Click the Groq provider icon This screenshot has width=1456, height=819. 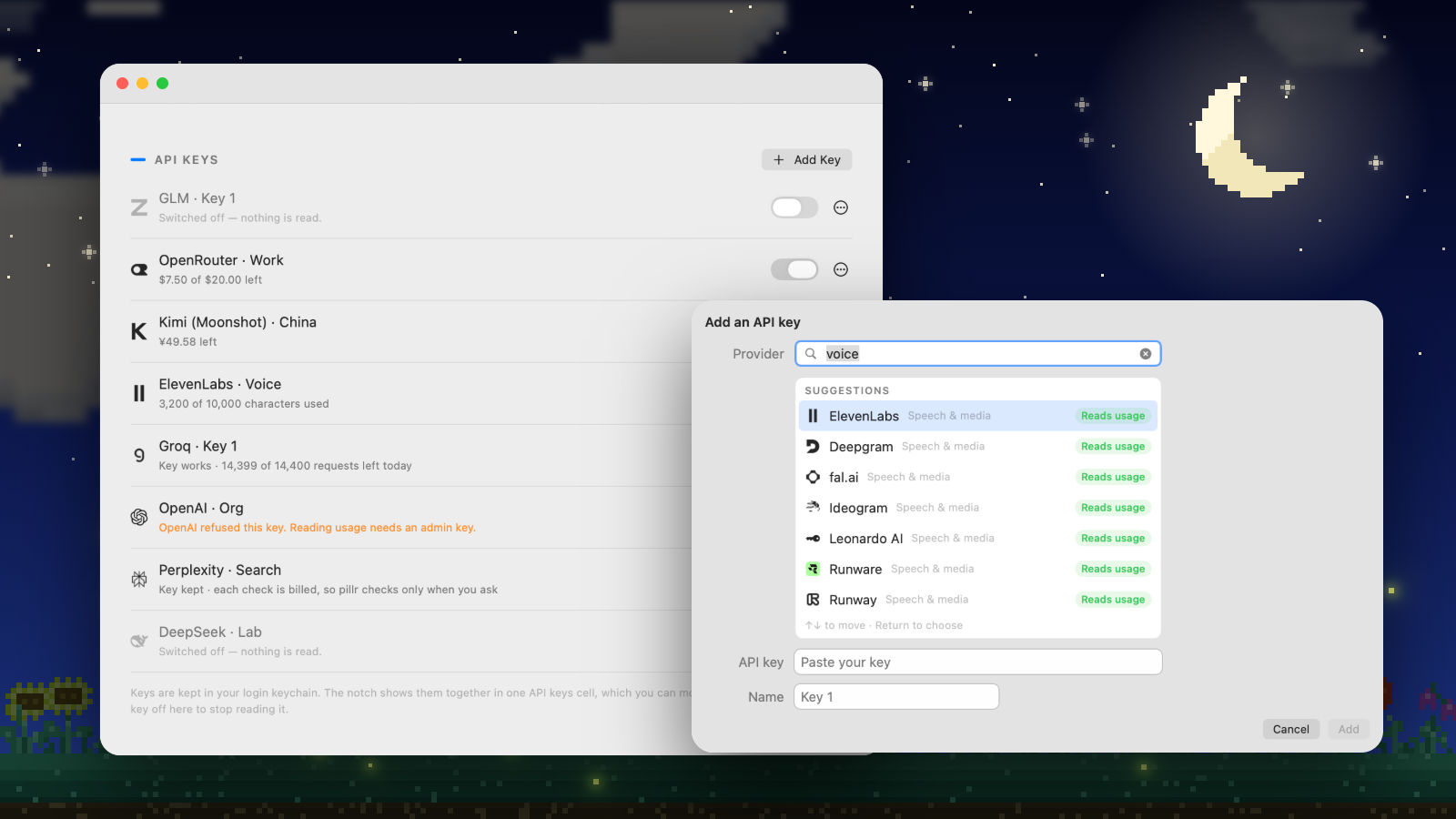pos(139,455)
